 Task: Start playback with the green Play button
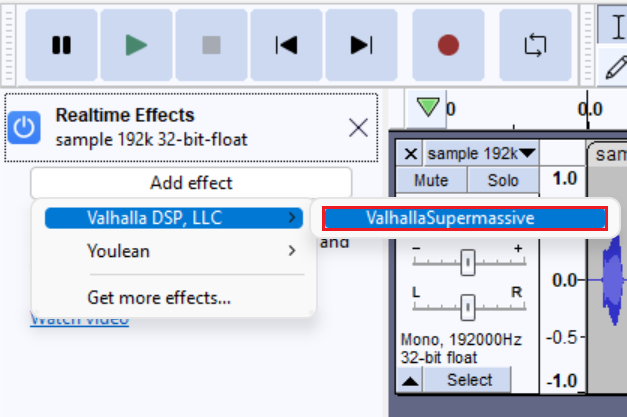tap(136, 45)
